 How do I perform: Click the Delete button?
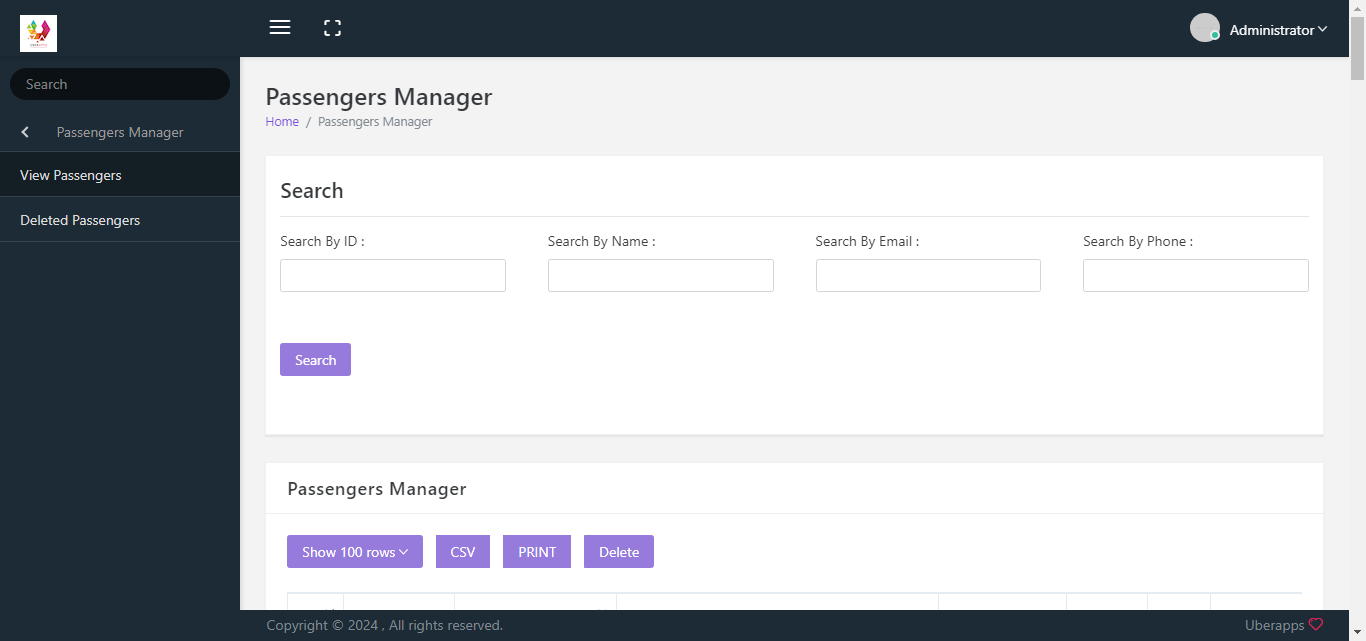(x=619, y=552)
